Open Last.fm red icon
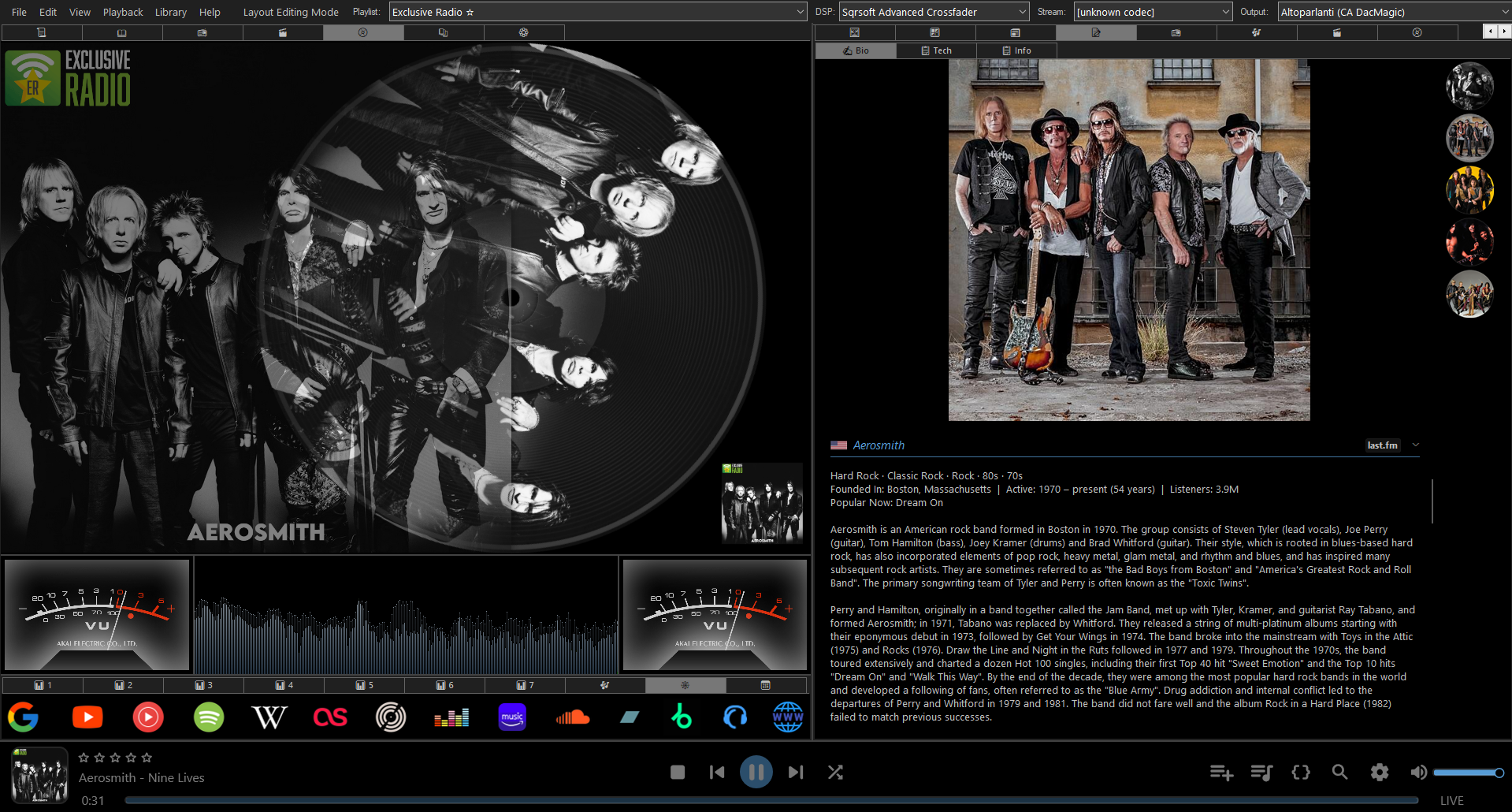This screenshot has height=812, width=1512. [x=330, y=717]
